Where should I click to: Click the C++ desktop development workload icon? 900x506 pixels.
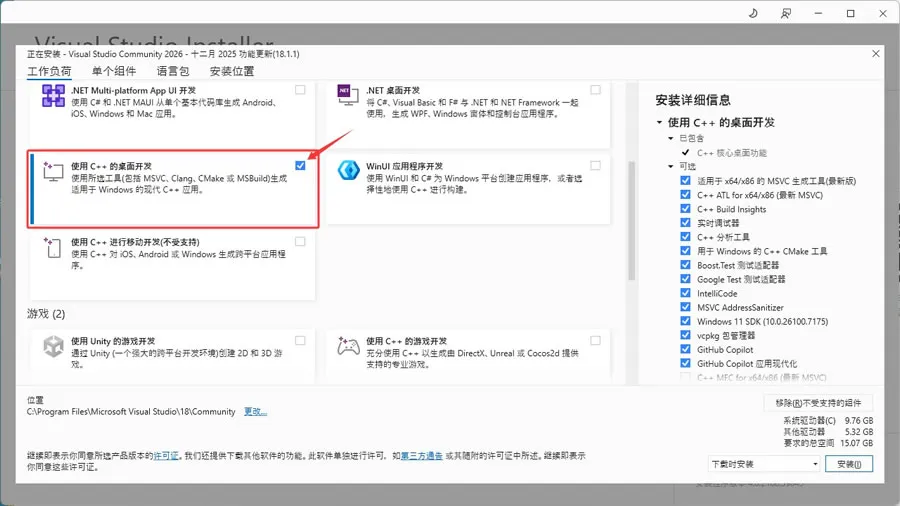(x=53, y=171)
